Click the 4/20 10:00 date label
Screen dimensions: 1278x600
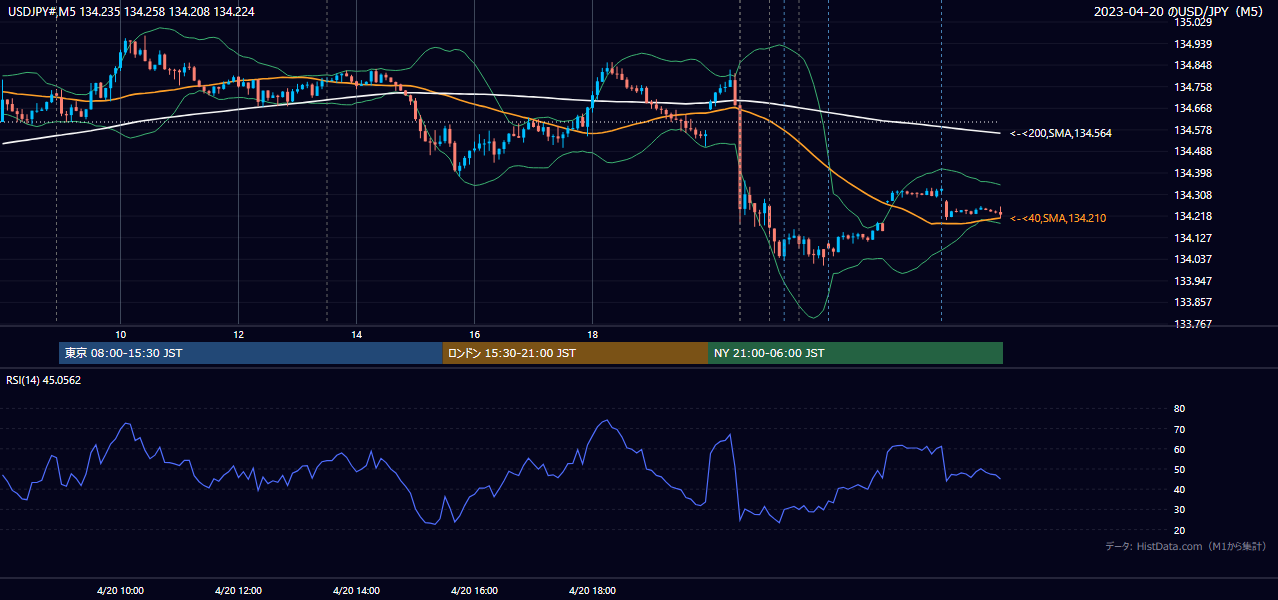(x=120, y=591)
